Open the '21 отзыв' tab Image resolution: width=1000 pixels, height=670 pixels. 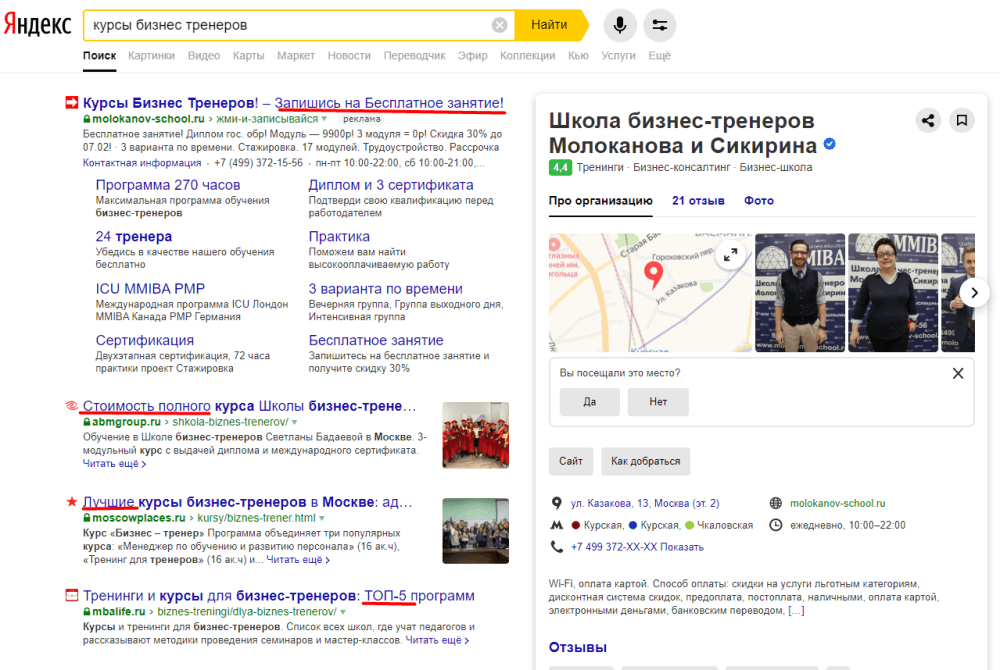click(698, 201)
